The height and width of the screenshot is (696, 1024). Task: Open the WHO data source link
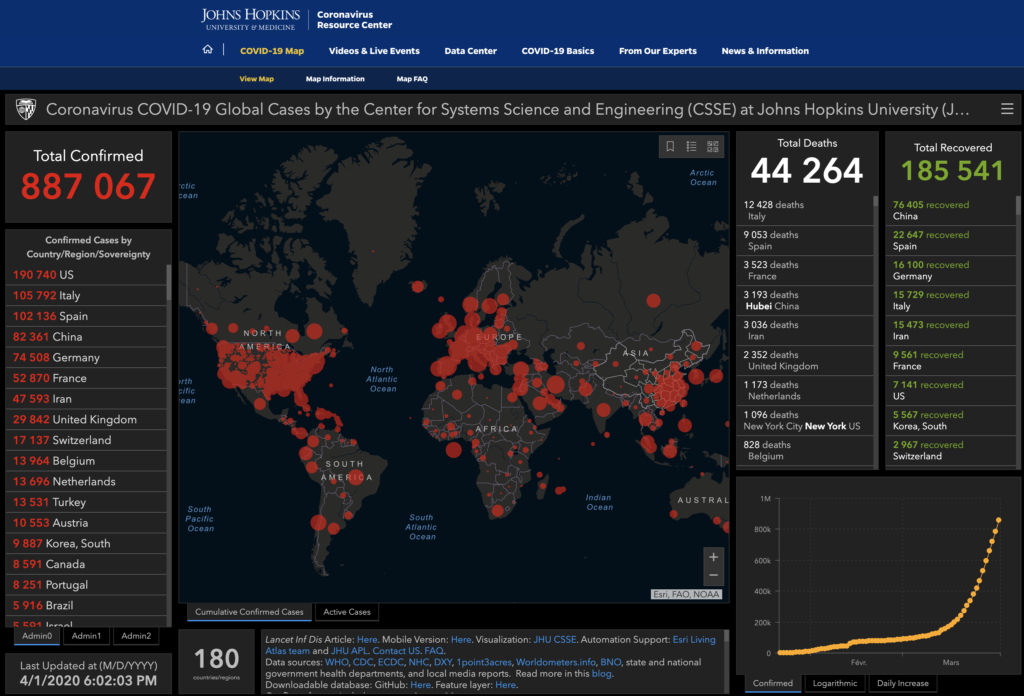pyautogui.click(x=336, y=662)
